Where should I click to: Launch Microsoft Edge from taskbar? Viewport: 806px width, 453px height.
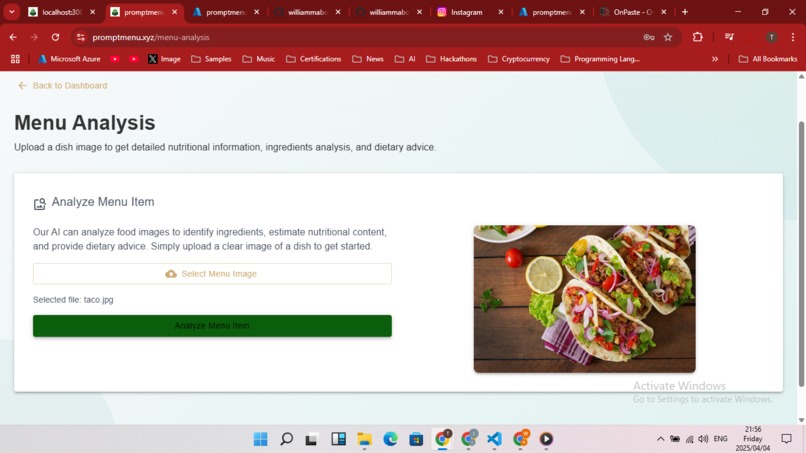coord(391,439)
